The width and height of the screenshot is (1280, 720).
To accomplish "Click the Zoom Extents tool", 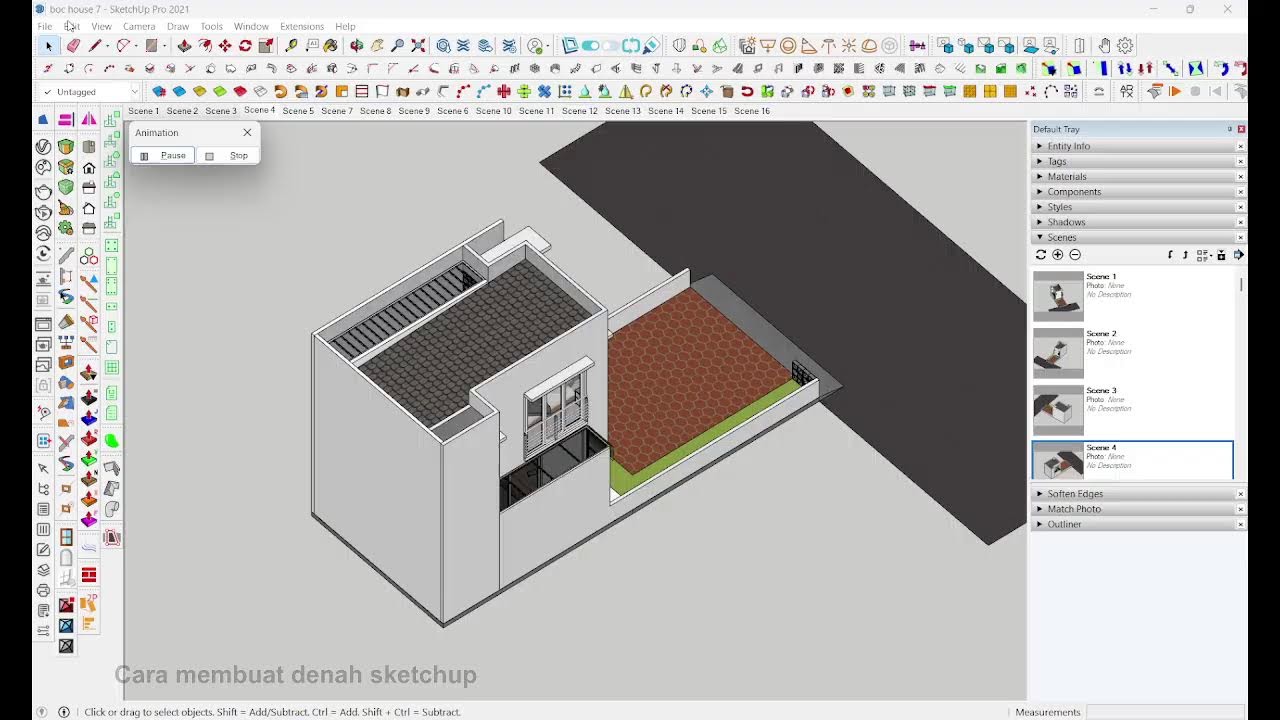I will click(x=418, y=46).
